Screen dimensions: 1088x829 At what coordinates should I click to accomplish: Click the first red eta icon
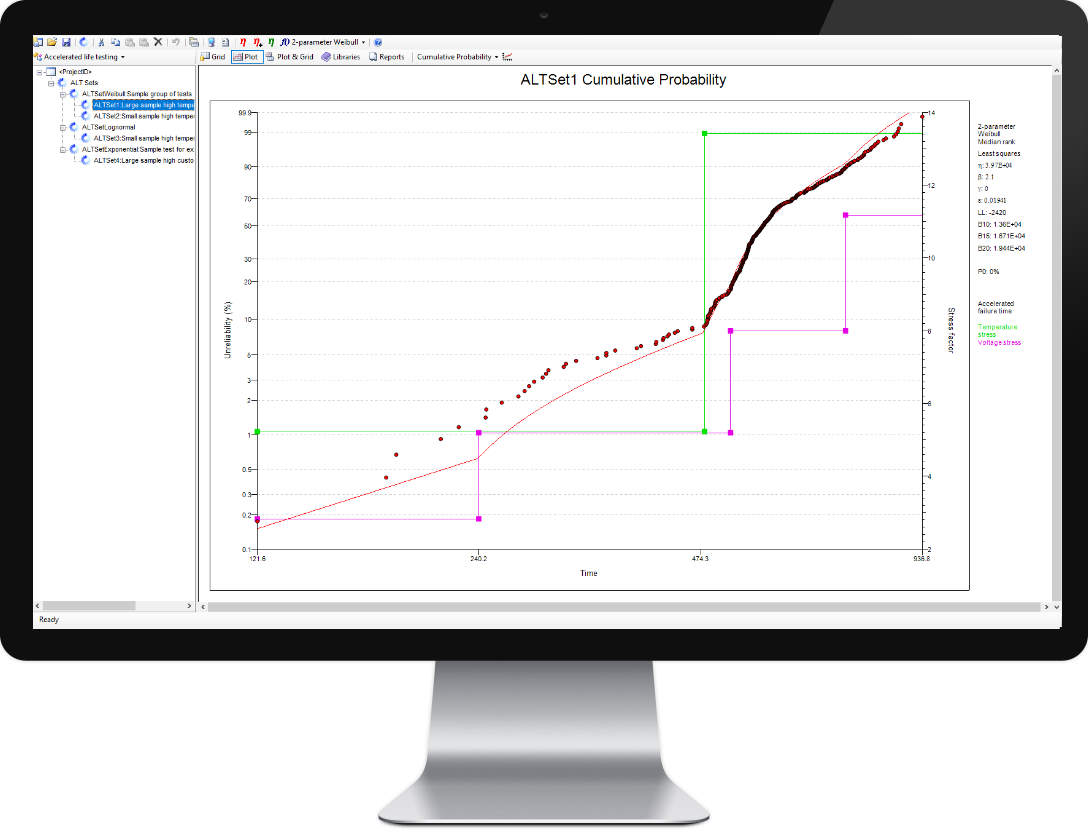tap(243, 43)
